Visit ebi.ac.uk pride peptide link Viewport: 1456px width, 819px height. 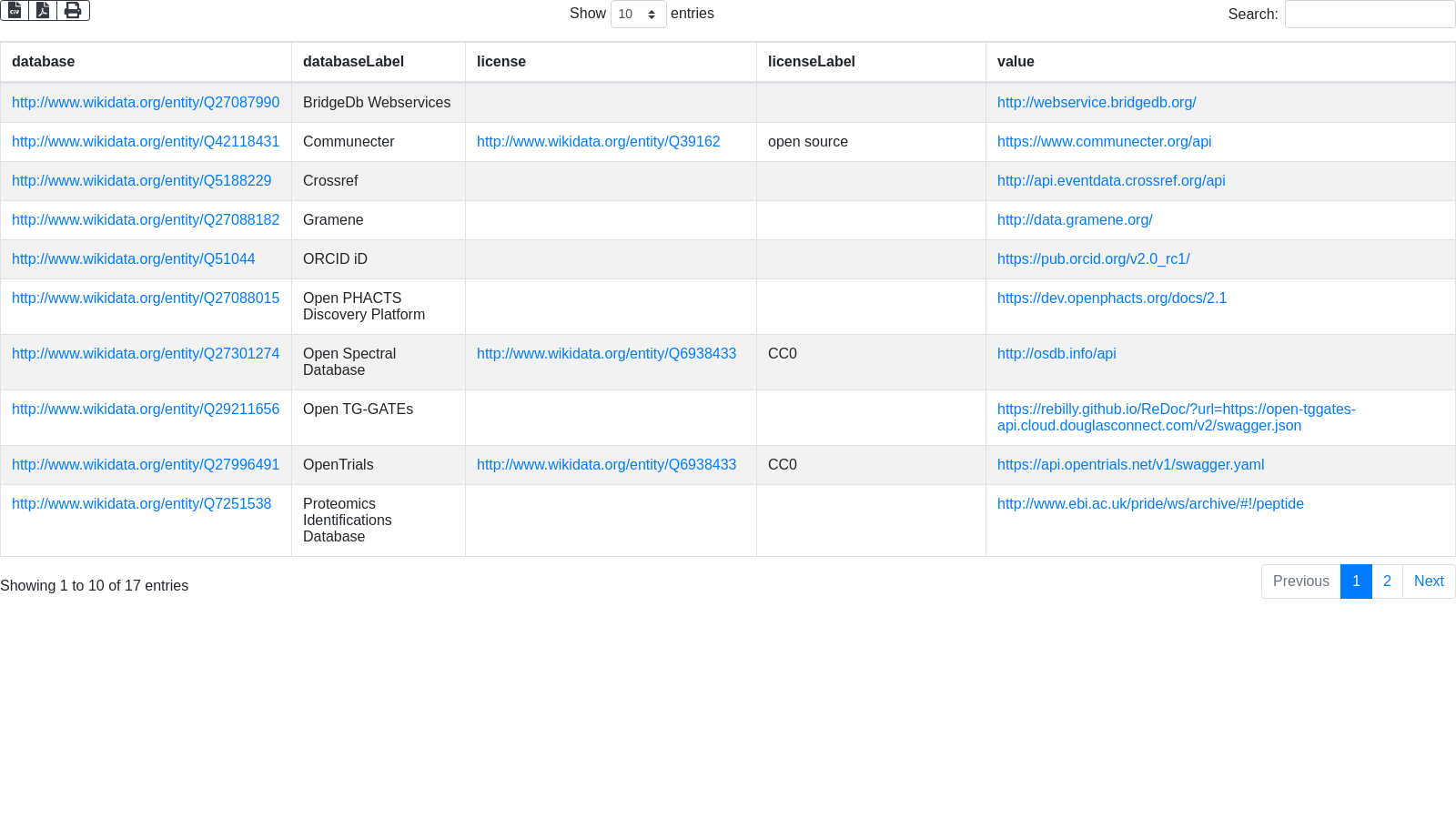tap(1150, 504)
